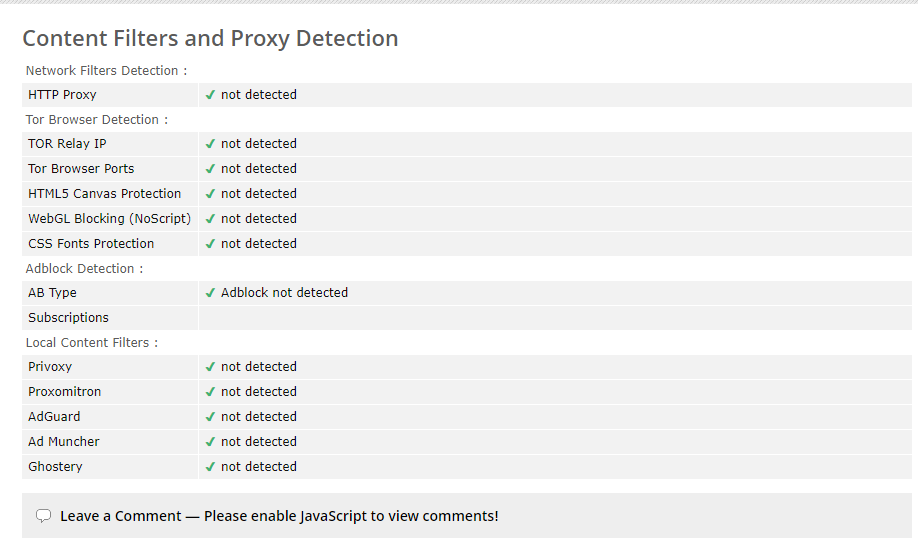The image size is (918, 559).
Task: Click the Content Filters and Proxy Detection heading
Action: coord(210,39)
